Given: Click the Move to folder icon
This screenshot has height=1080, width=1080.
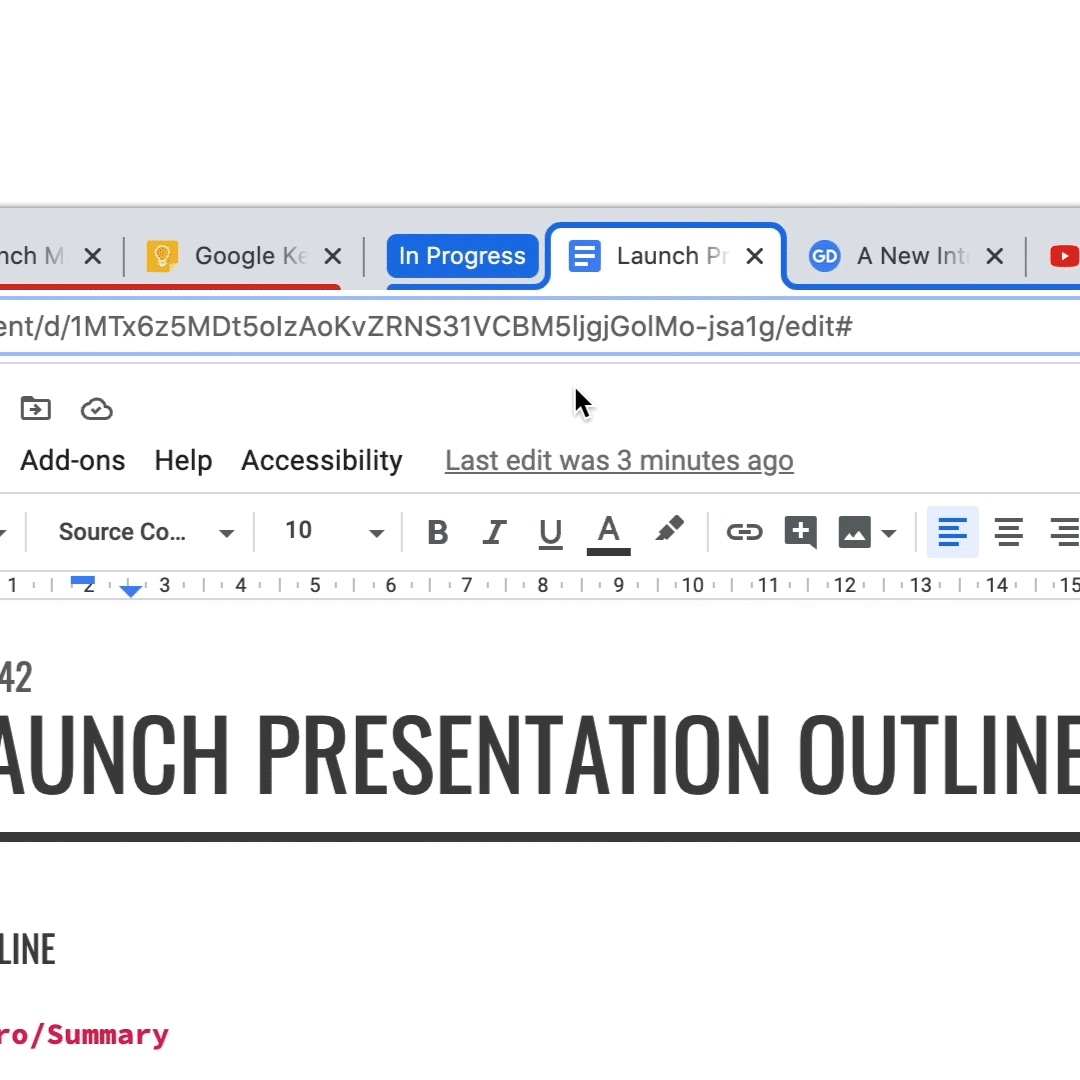Looking at the screenshot, I should click(x=36, y=409).
